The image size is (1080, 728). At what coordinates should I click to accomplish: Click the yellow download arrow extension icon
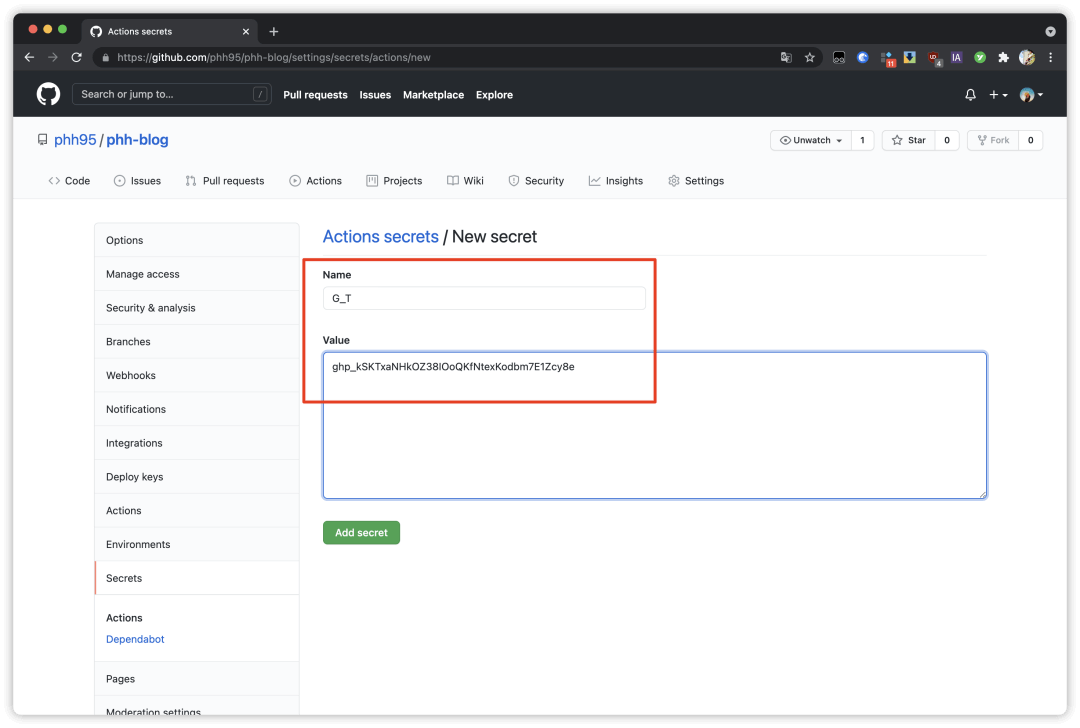[x=910, y=57]
